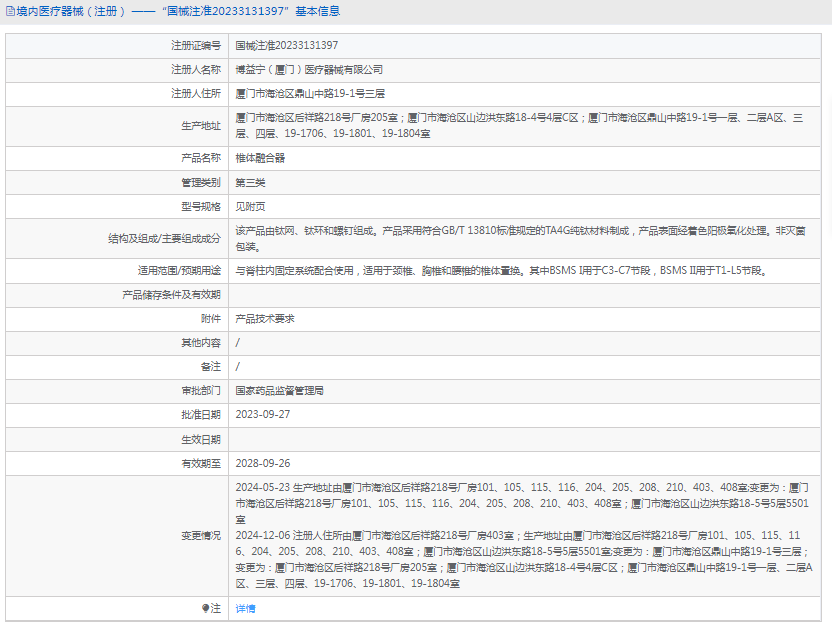Click the 注册证编号 label cell

coord(196,46)
